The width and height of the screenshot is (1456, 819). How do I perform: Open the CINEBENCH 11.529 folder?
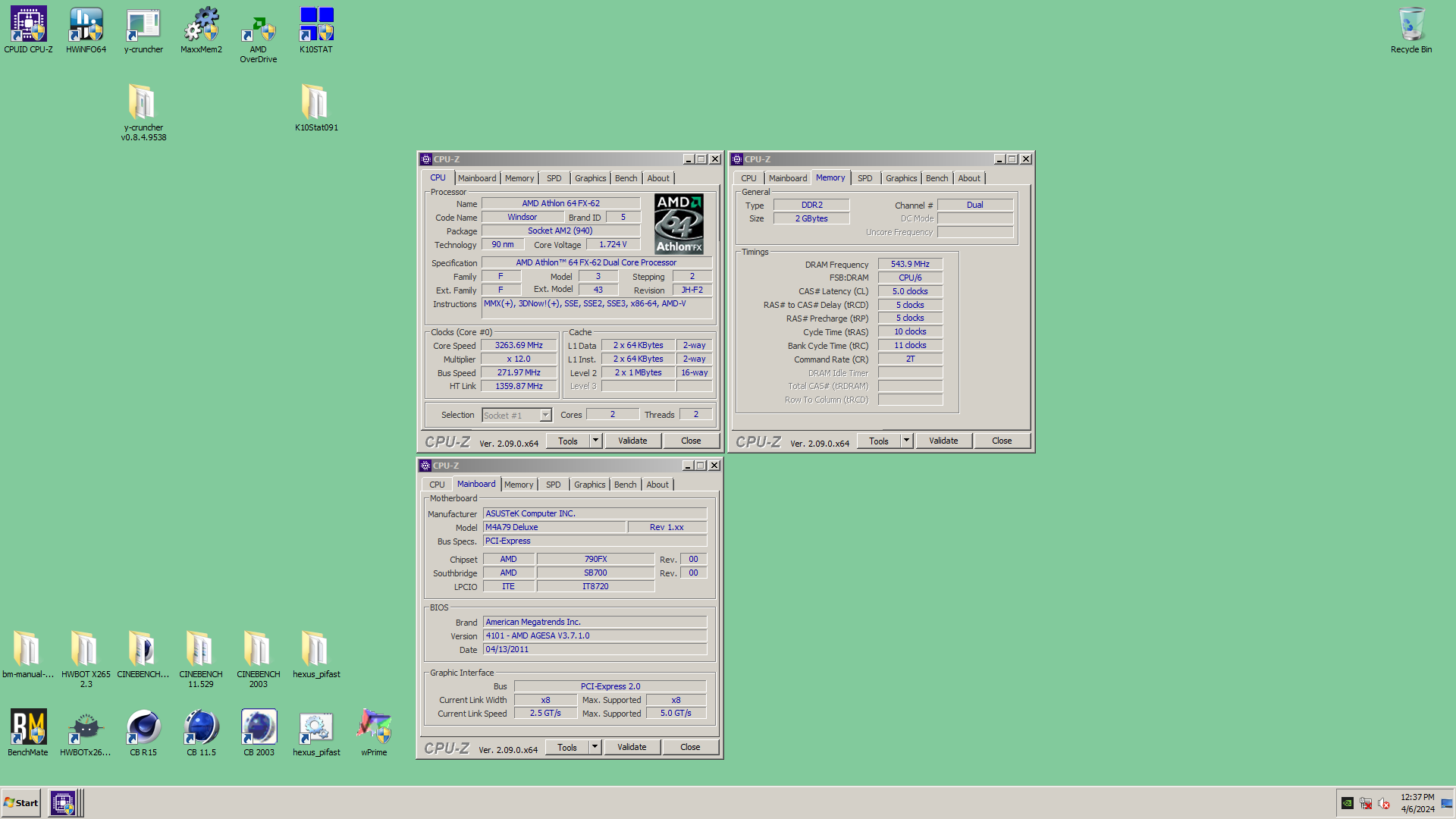point(201,659)
